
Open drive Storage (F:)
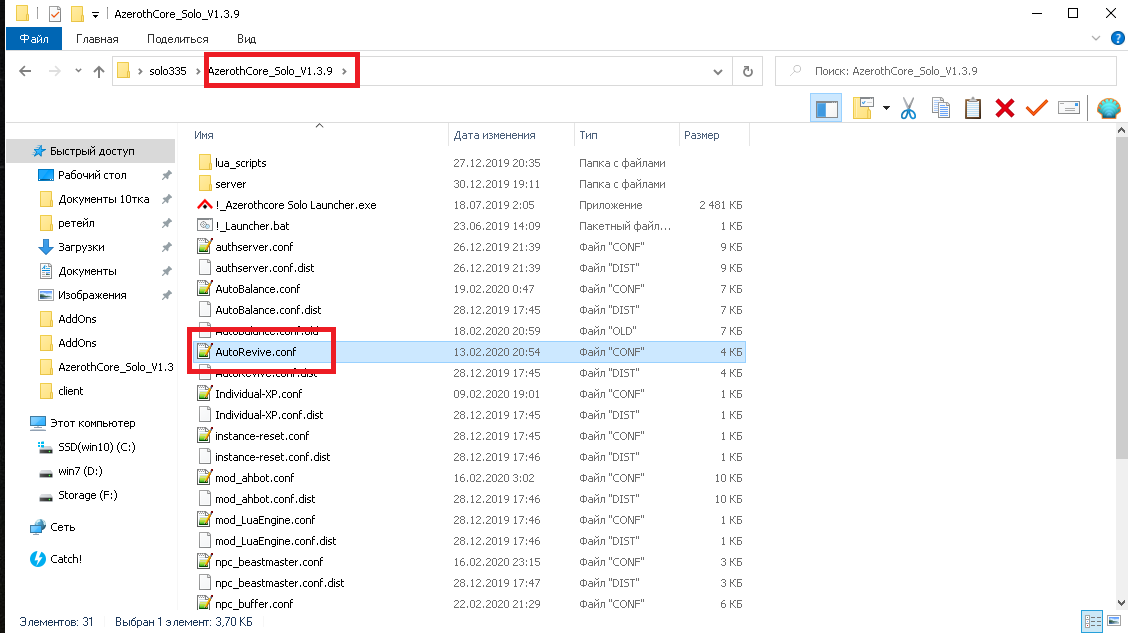pyautogui.click(x=87, y=495)
